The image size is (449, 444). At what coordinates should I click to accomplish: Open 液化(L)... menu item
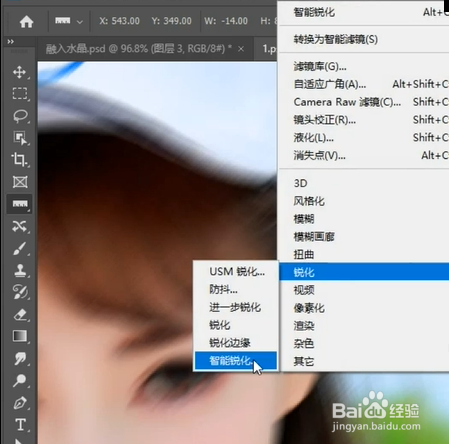click(x=364, y=137)
